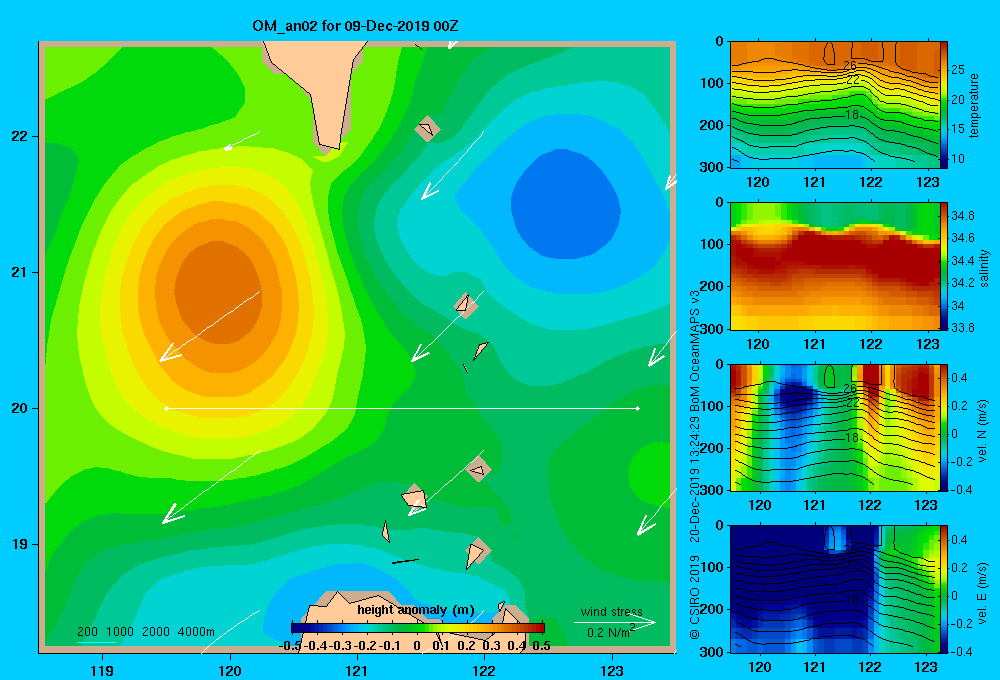Click the main map longitude 123 label
Screen dimensions: 1000x680
coord(612,670)
